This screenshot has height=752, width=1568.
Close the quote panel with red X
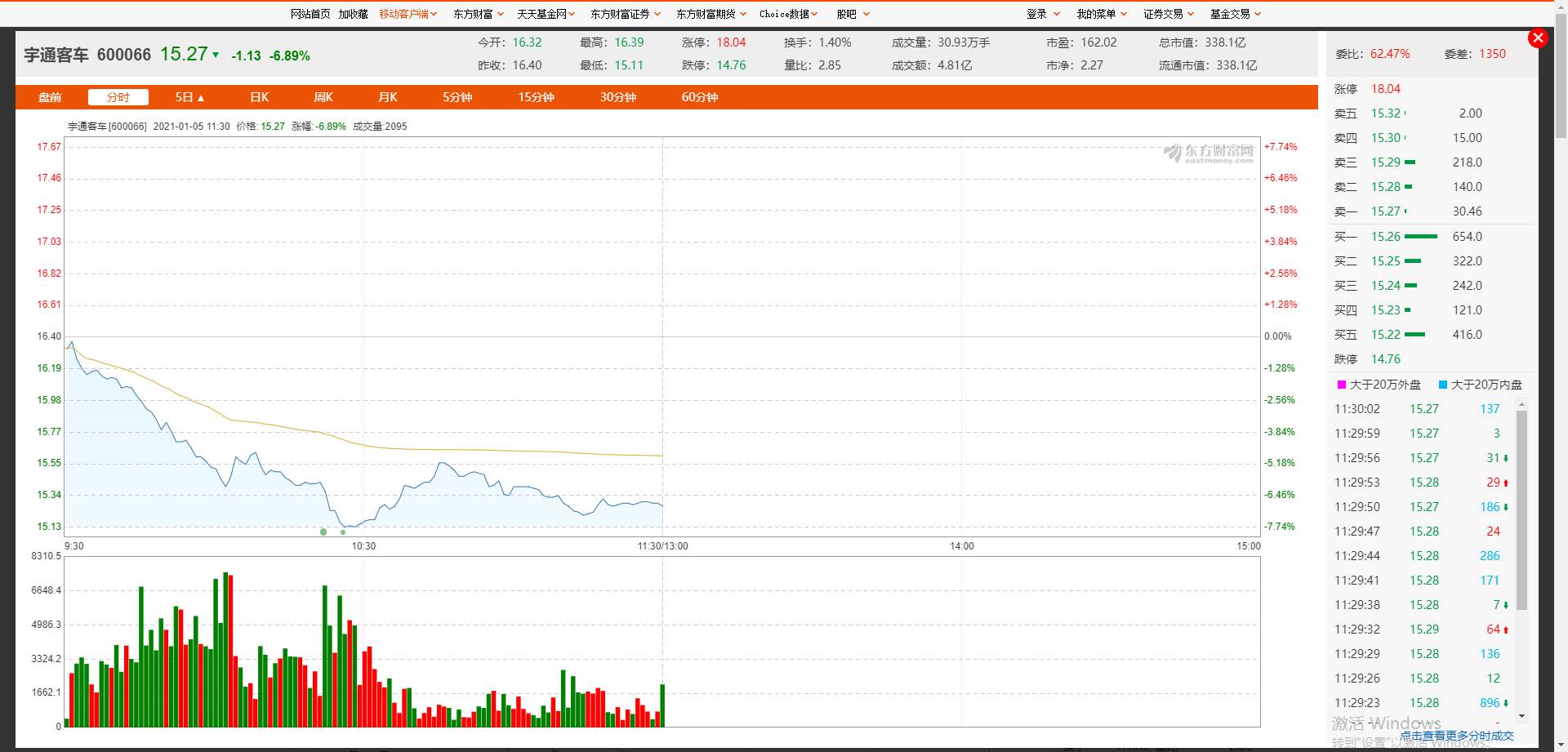(1538, 38)
